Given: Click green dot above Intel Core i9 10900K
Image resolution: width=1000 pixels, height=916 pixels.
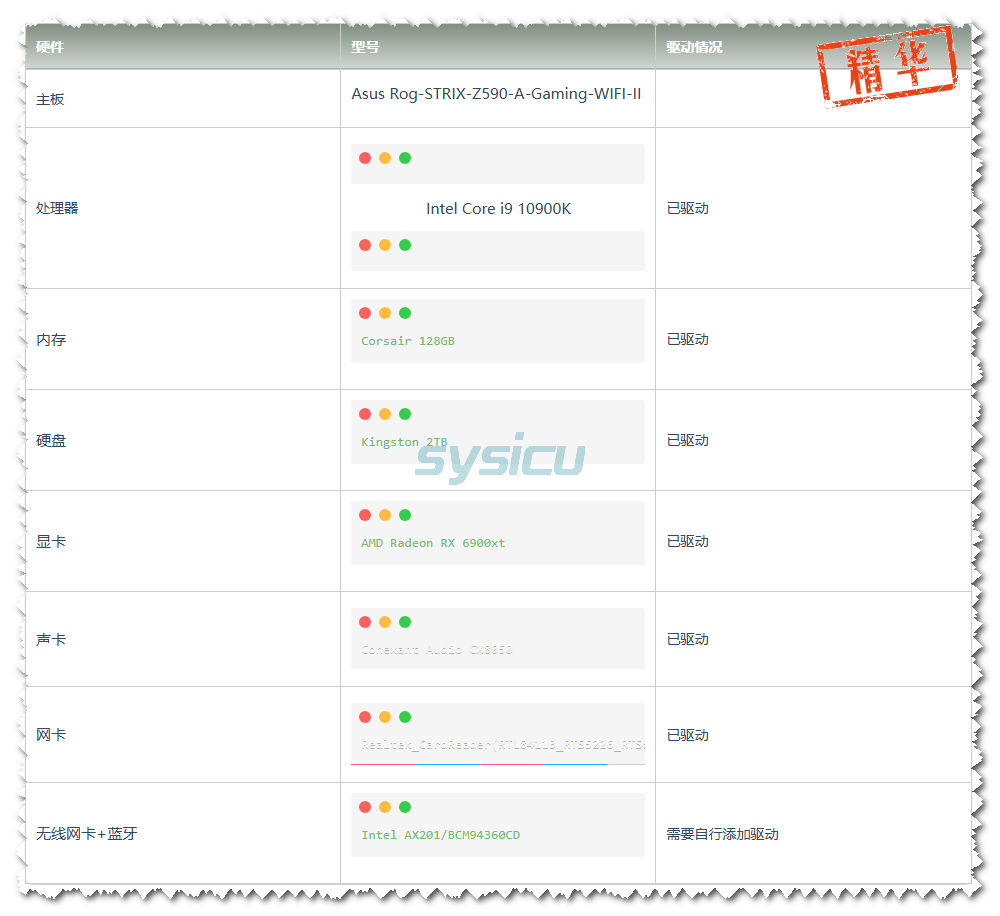Looking at the screenshot, I should click(x=405, y=158).
